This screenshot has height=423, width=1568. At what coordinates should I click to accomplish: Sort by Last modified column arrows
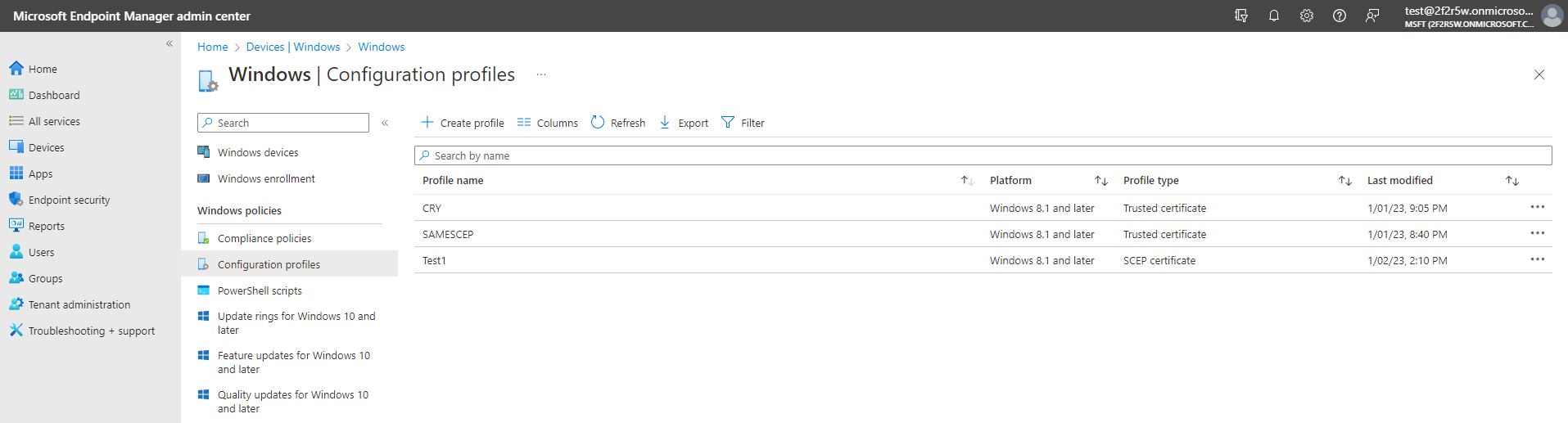coord(1512,180)
